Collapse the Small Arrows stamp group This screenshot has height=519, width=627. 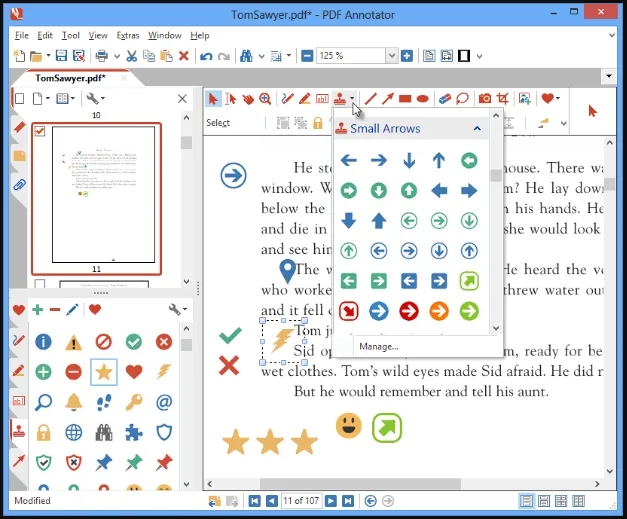coord(477,128)
